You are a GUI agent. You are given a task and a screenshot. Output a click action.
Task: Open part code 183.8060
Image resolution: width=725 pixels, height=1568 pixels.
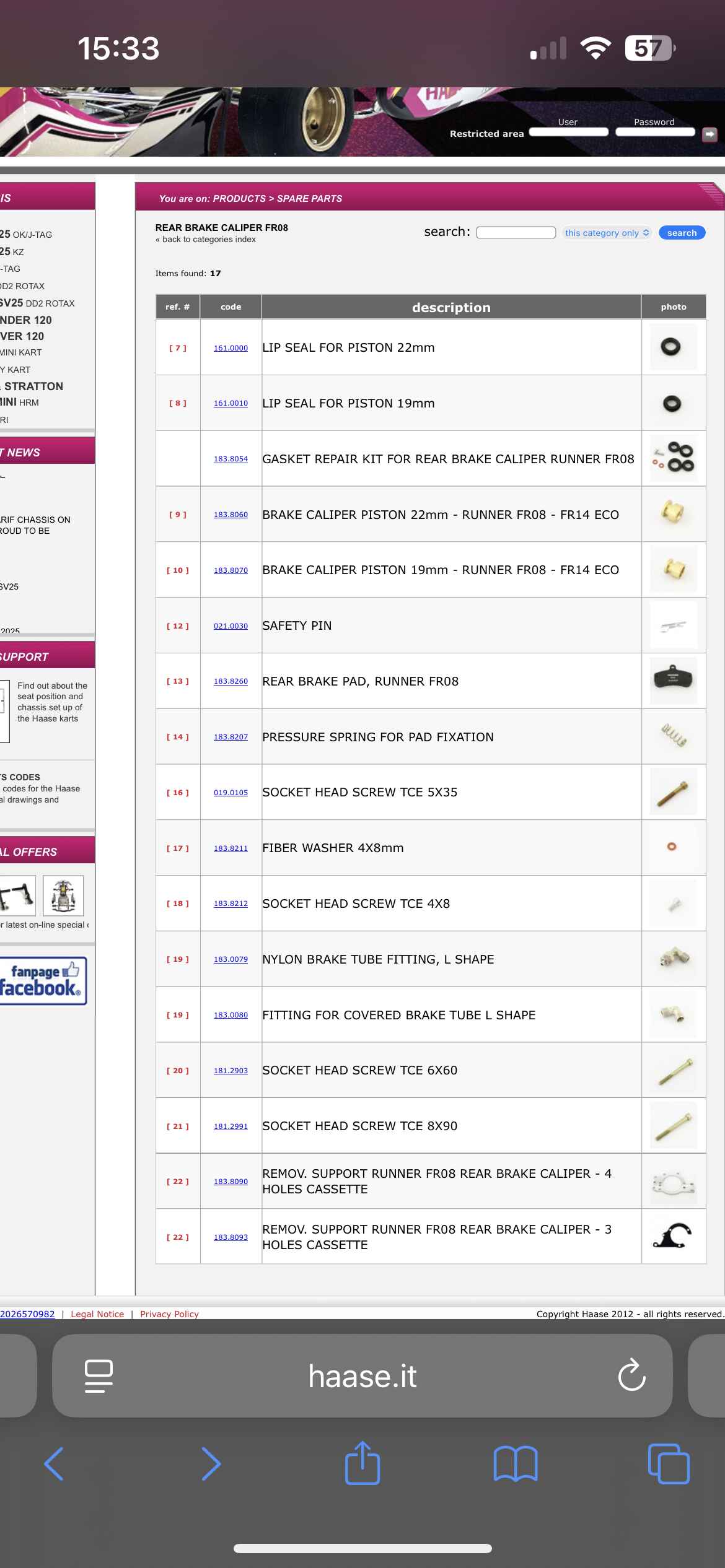click(x=231, y=515)
